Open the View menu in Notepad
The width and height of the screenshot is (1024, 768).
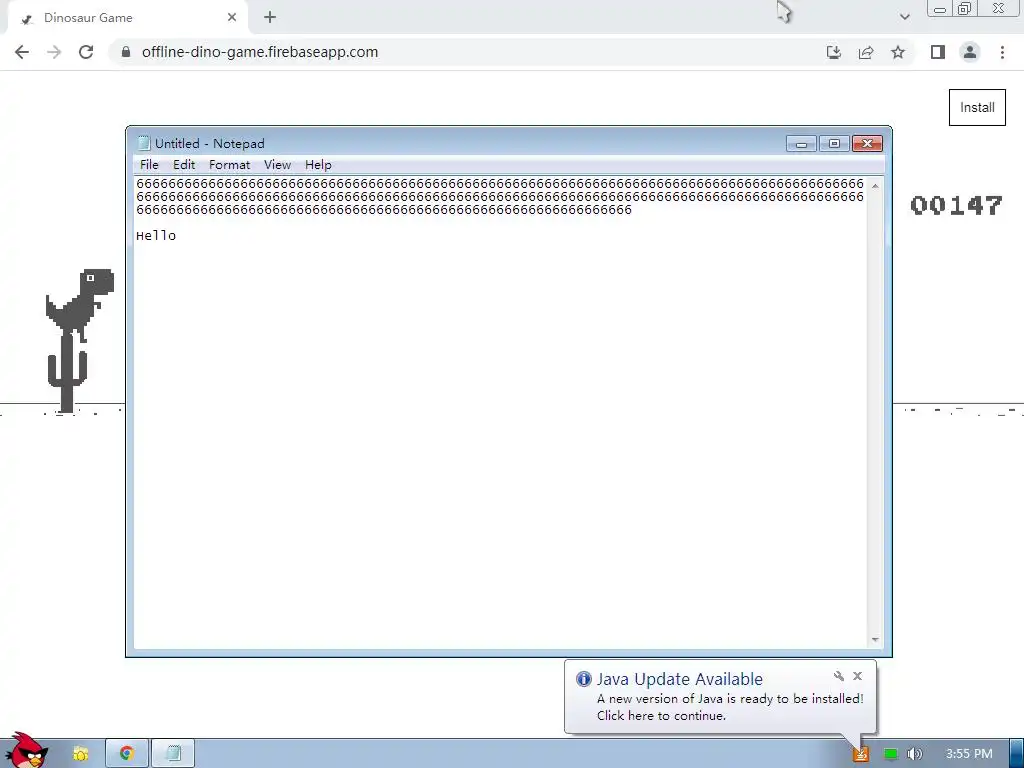(x=277, y=165)
